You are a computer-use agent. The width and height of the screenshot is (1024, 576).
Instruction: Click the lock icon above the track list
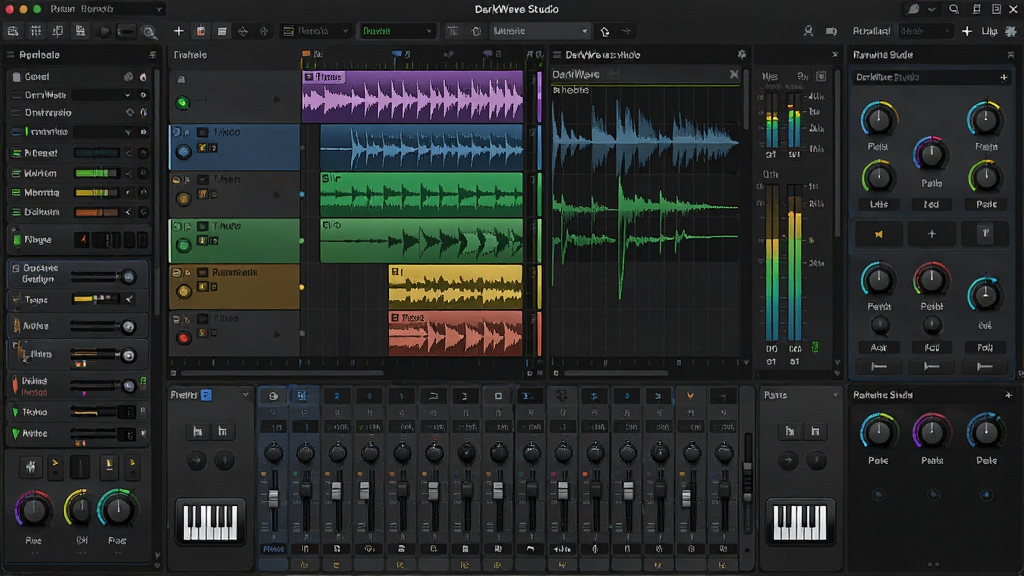point(181,80)
